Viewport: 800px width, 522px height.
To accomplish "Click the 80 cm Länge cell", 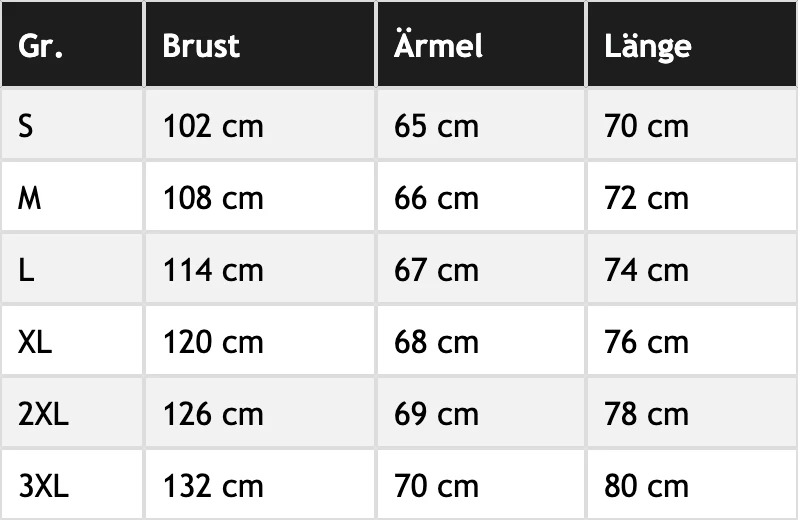I will [646, 486].
